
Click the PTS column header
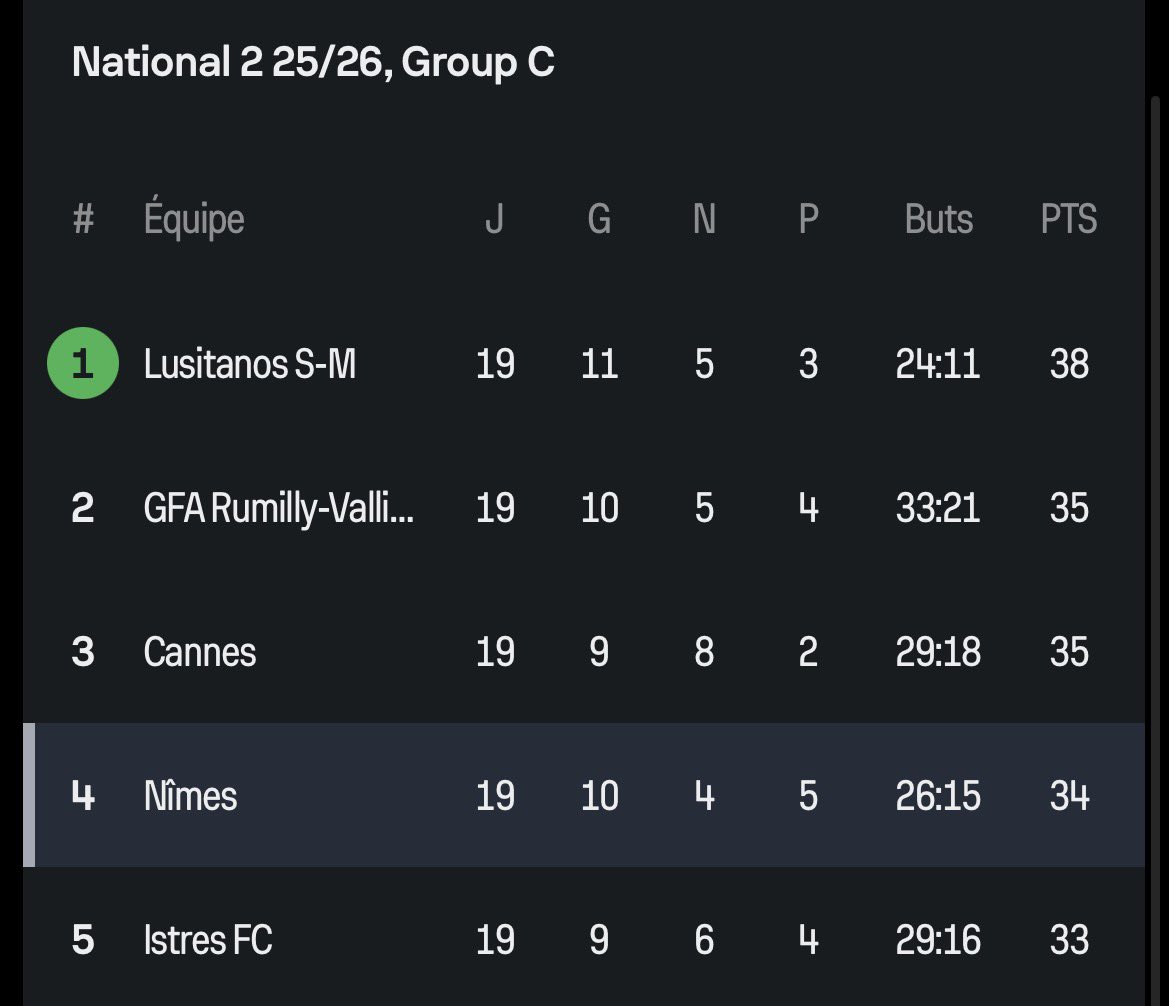coord(1068,219)
